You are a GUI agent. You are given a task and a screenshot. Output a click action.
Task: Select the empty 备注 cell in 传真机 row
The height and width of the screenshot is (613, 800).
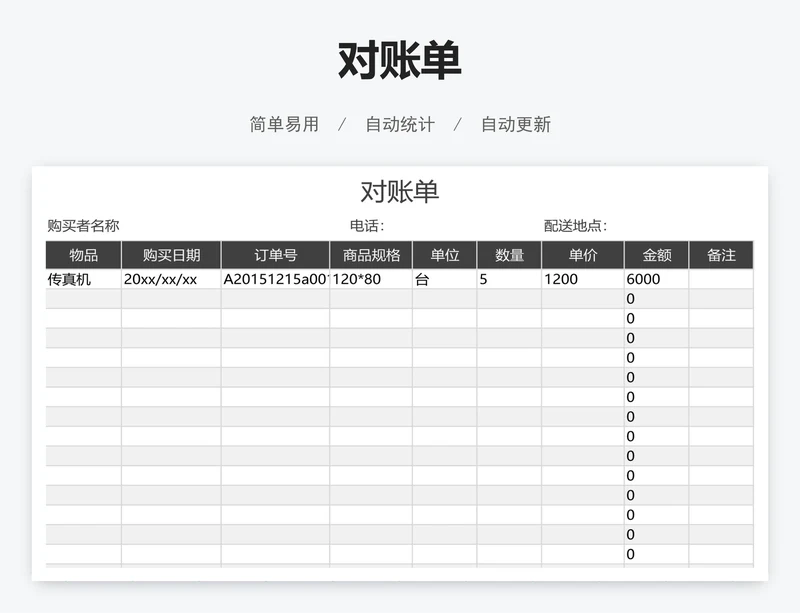point(721,279)
